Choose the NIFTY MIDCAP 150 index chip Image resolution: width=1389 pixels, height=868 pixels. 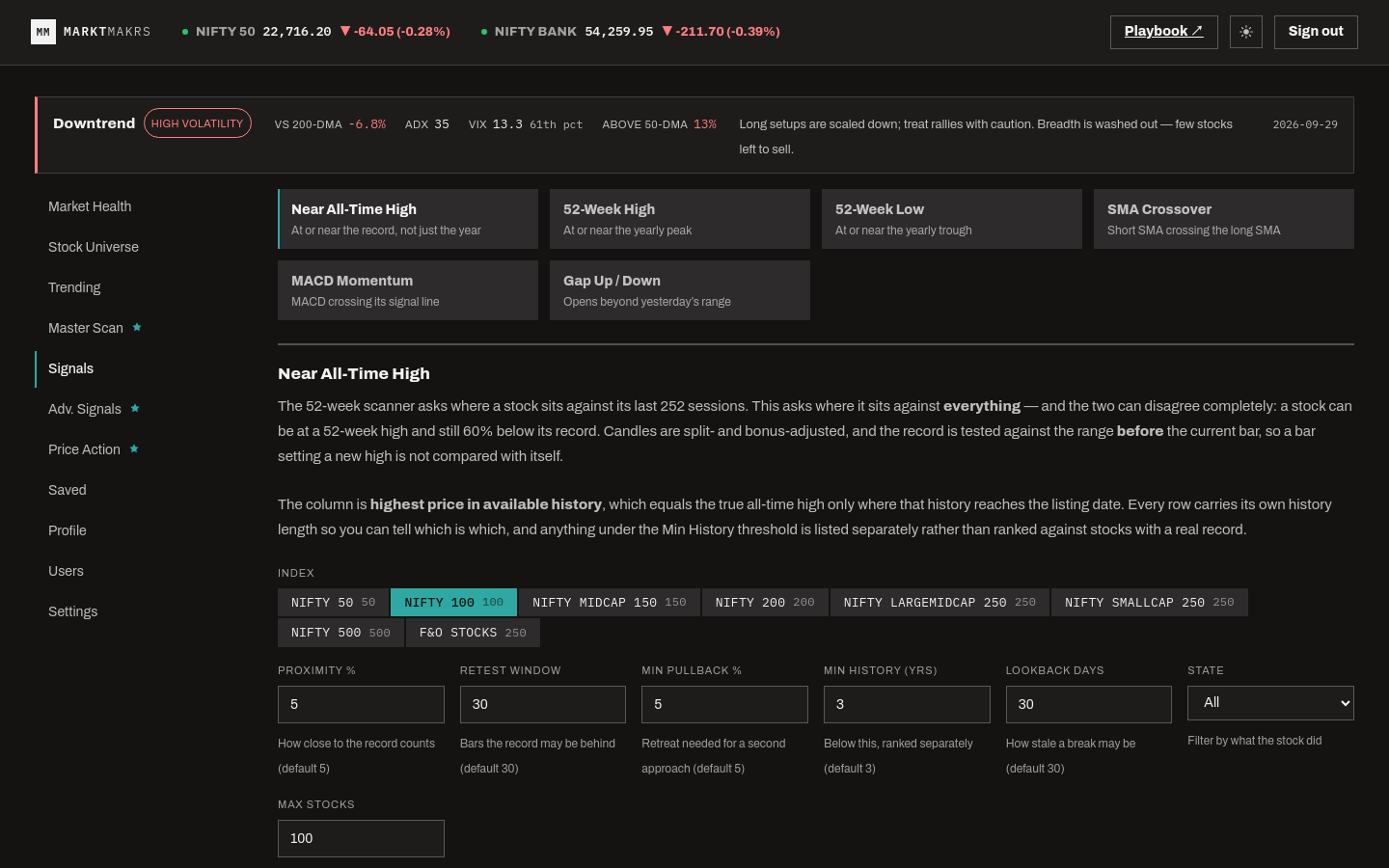pos(610,602)
